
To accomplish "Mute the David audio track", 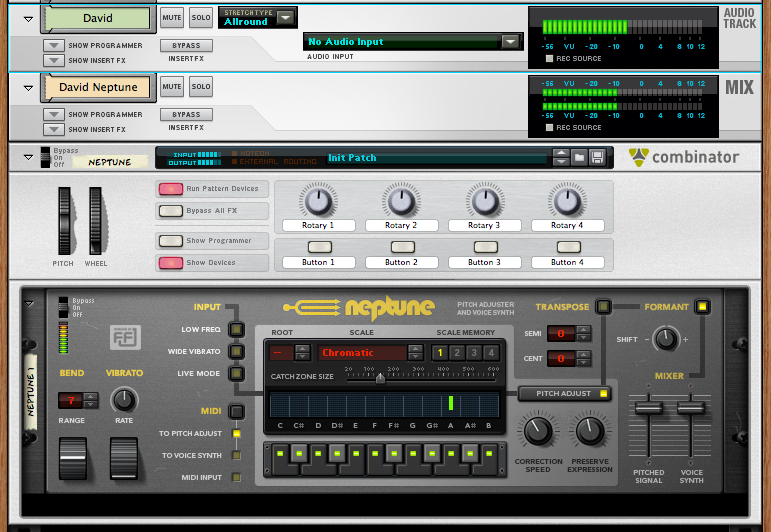I will pyautogui.click(x=172, y=18).
